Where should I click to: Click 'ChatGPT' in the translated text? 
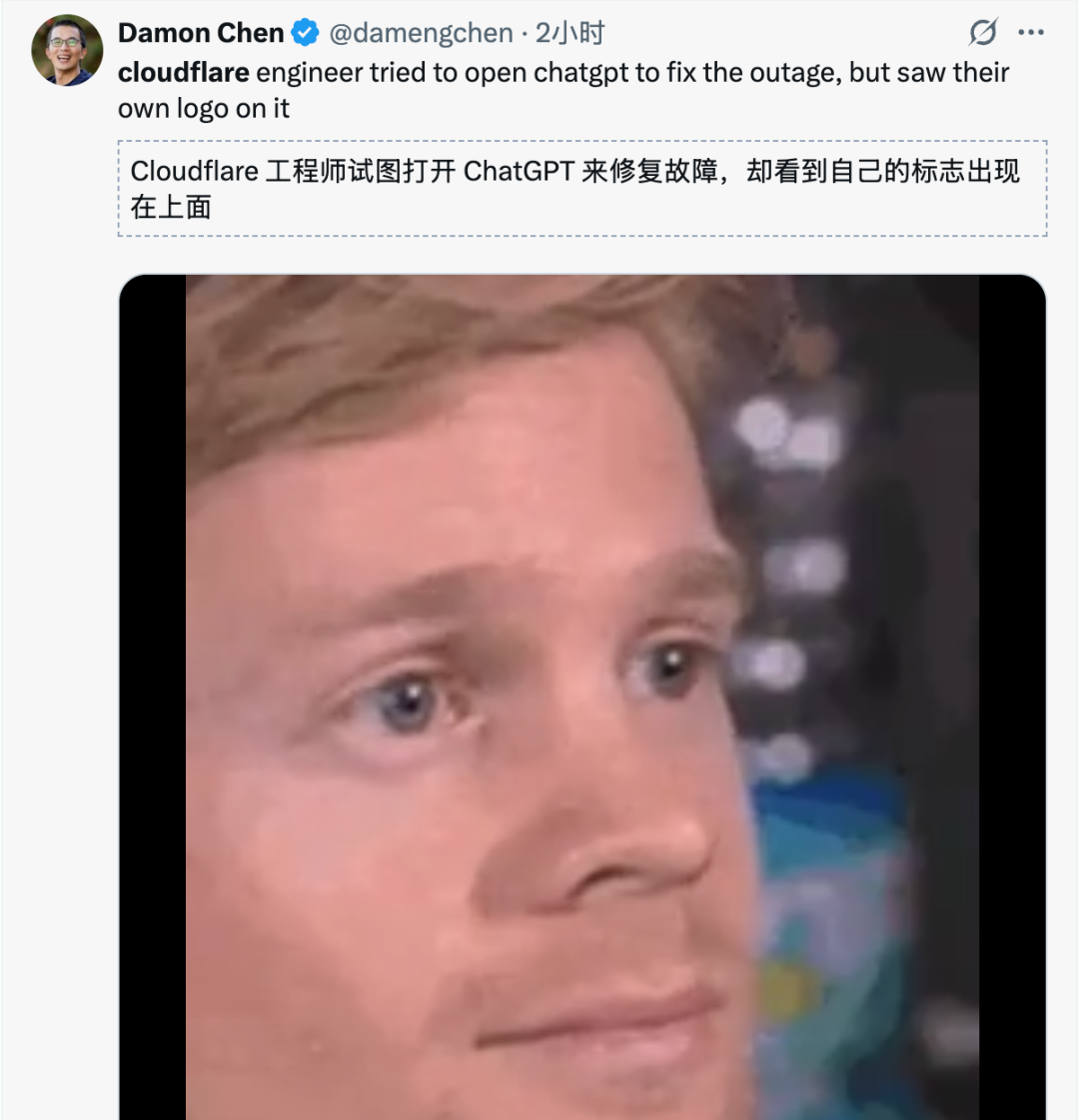point(520,172)
